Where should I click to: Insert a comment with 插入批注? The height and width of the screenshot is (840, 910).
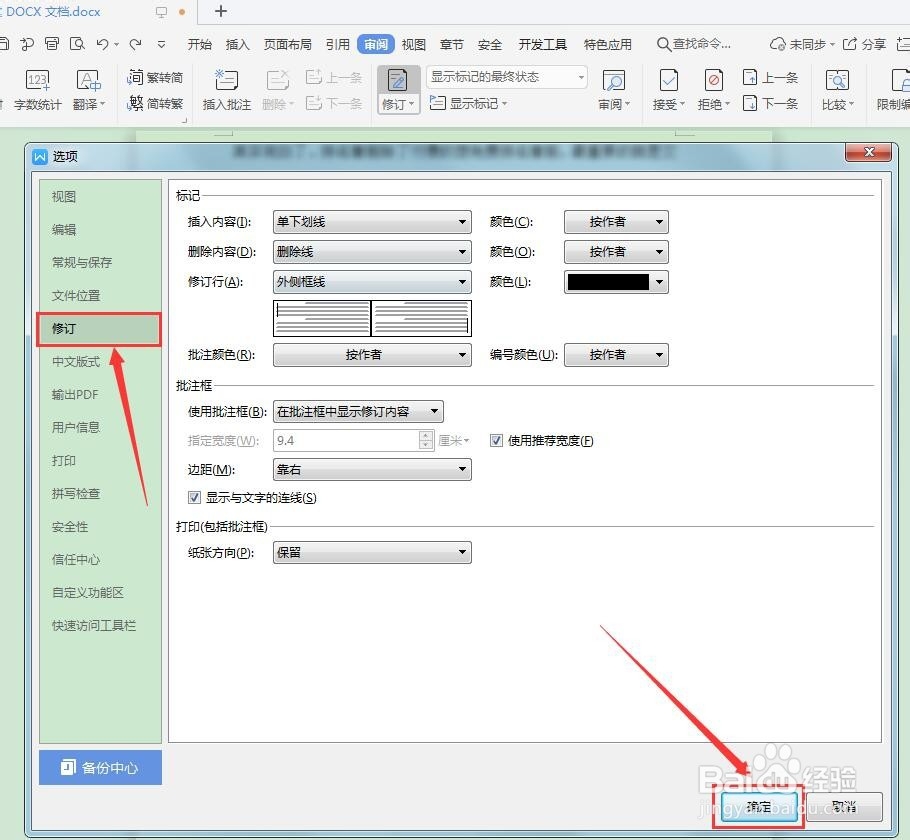click(x=226, y=90)
